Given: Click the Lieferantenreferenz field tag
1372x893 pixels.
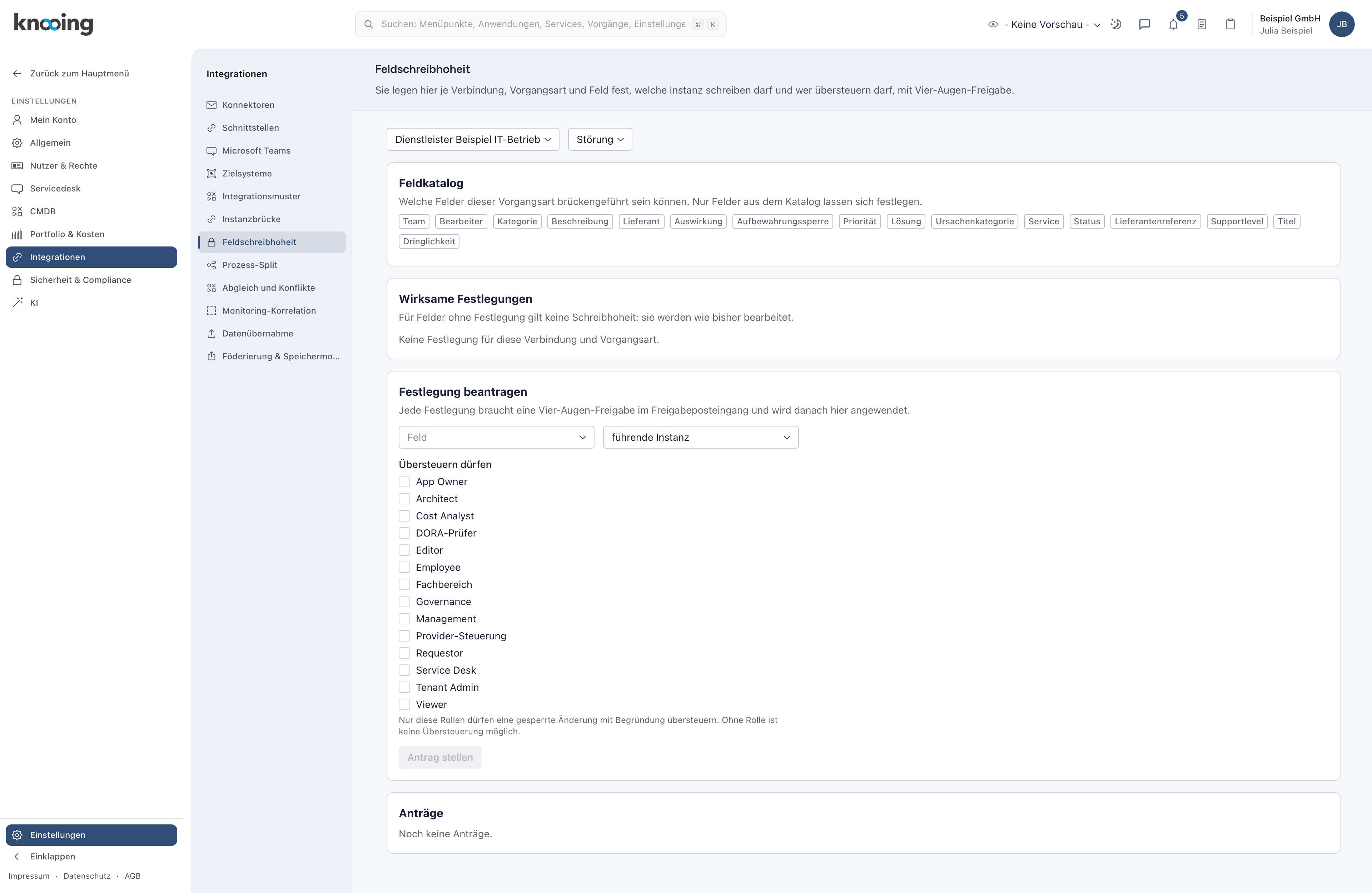Looking at the screenshot, I should click(1155, 221).
